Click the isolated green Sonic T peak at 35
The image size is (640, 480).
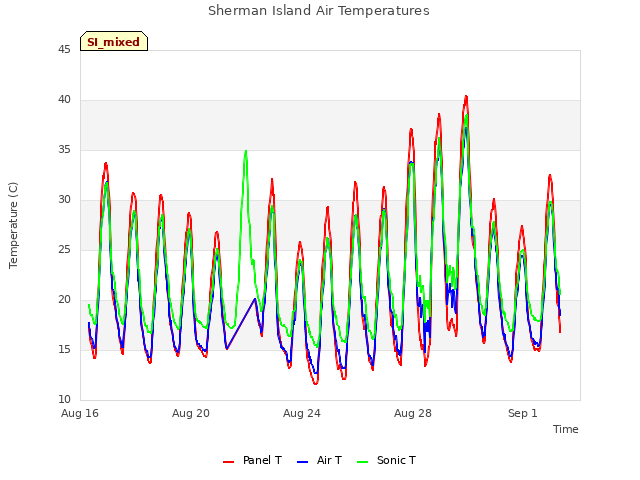click(x=246, y=151)
